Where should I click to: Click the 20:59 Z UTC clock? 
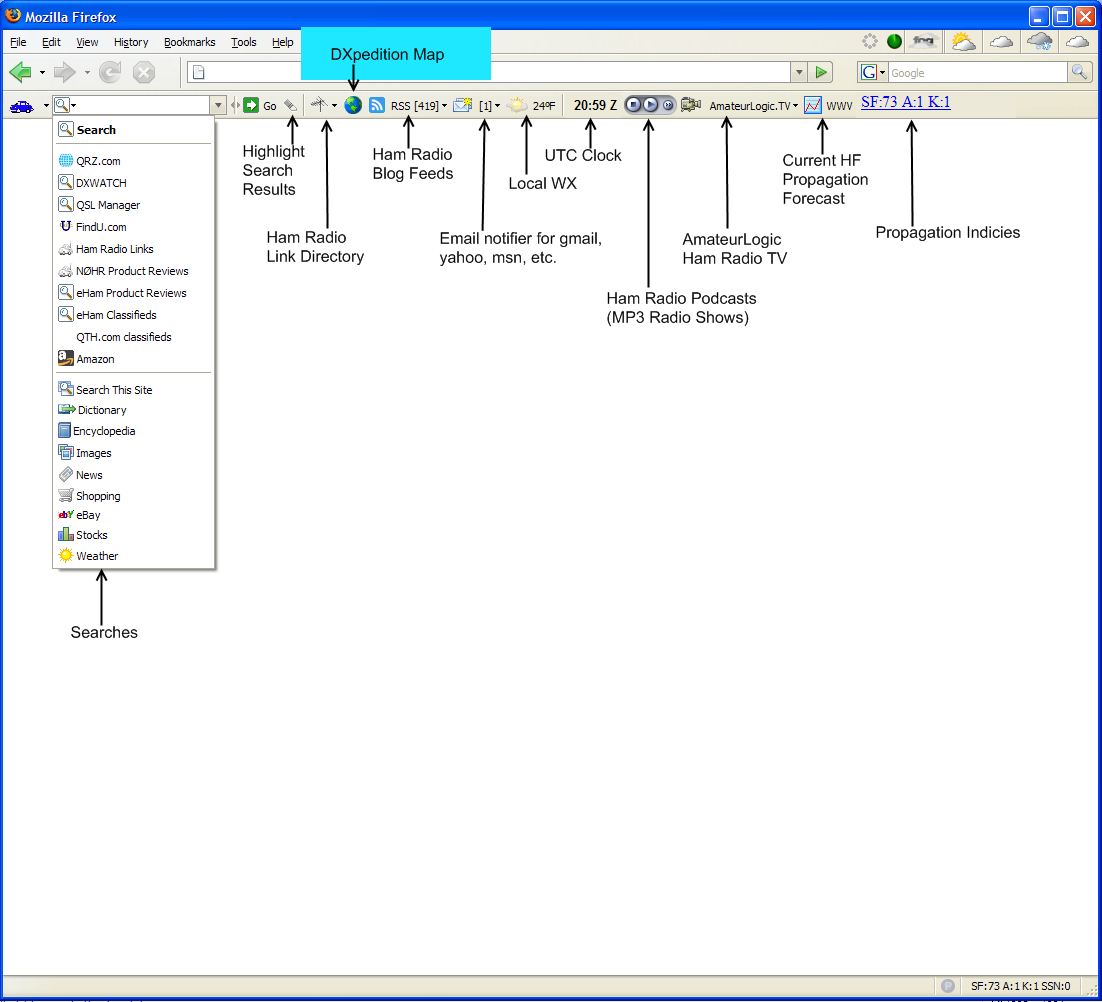[595, 105]
